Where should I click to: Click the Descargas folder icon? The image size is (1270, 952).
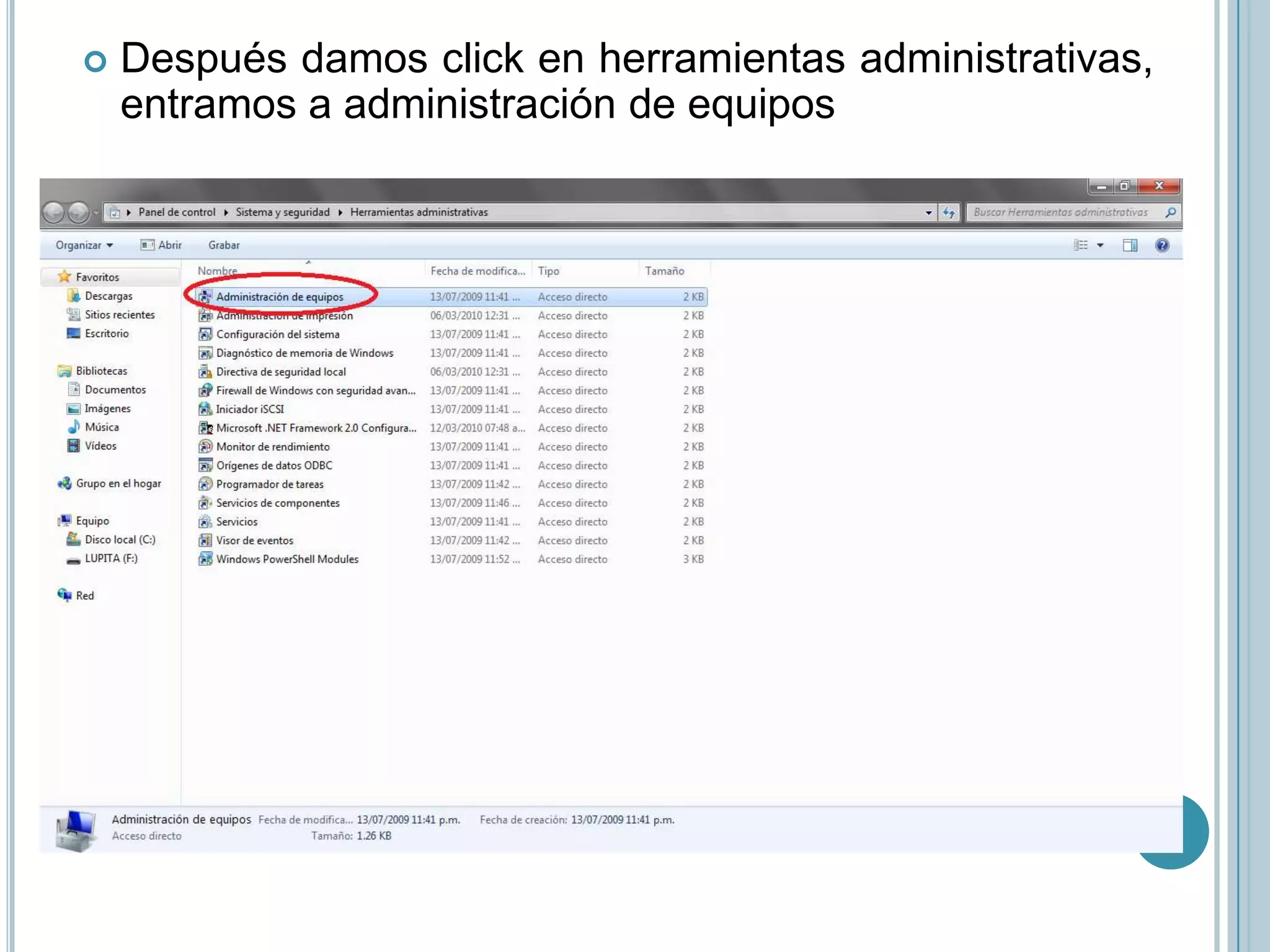pyautogui.click(x=74, y=296)
